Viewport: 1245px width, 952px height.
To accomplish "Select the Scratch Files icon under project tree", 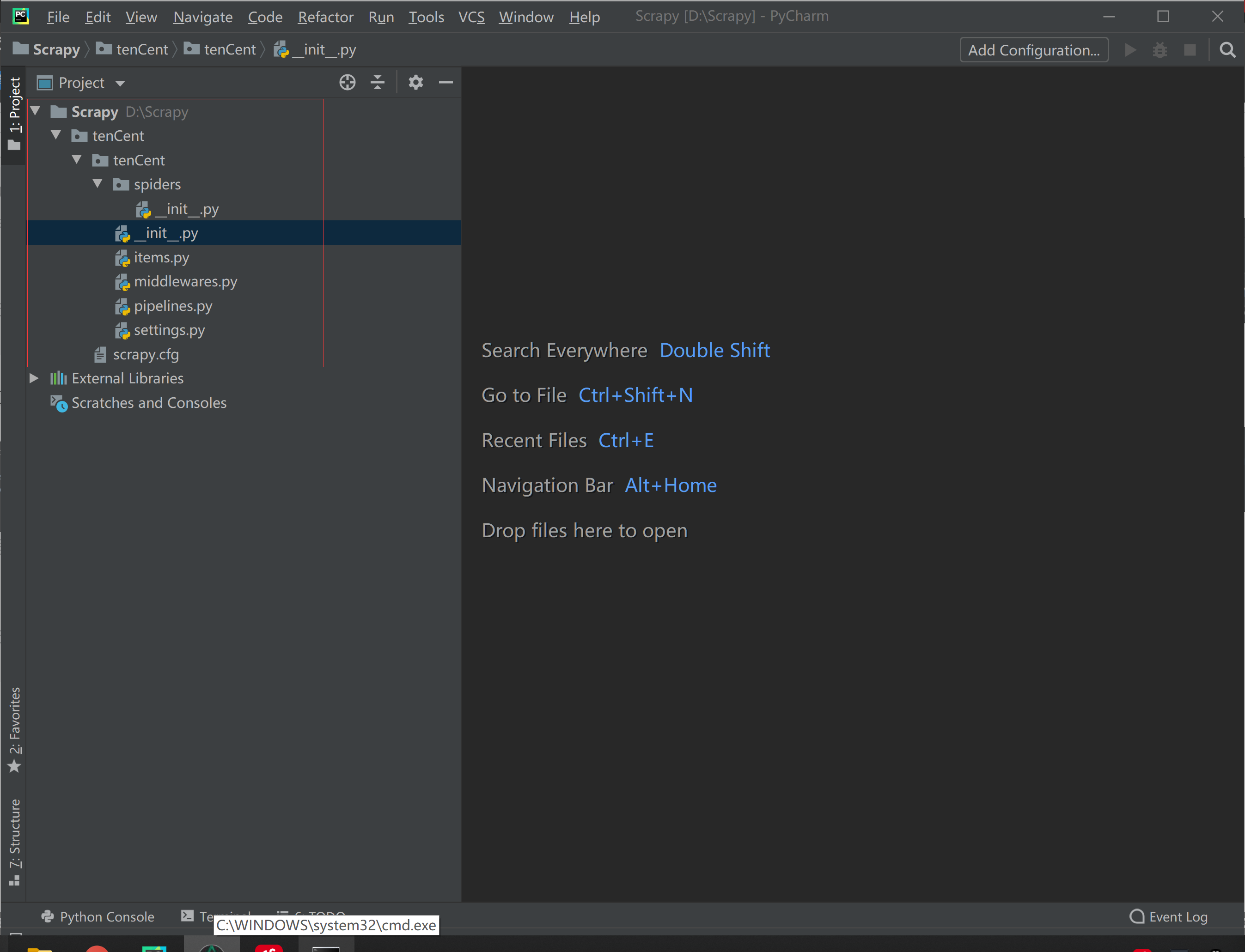I will tap(59, 403).
